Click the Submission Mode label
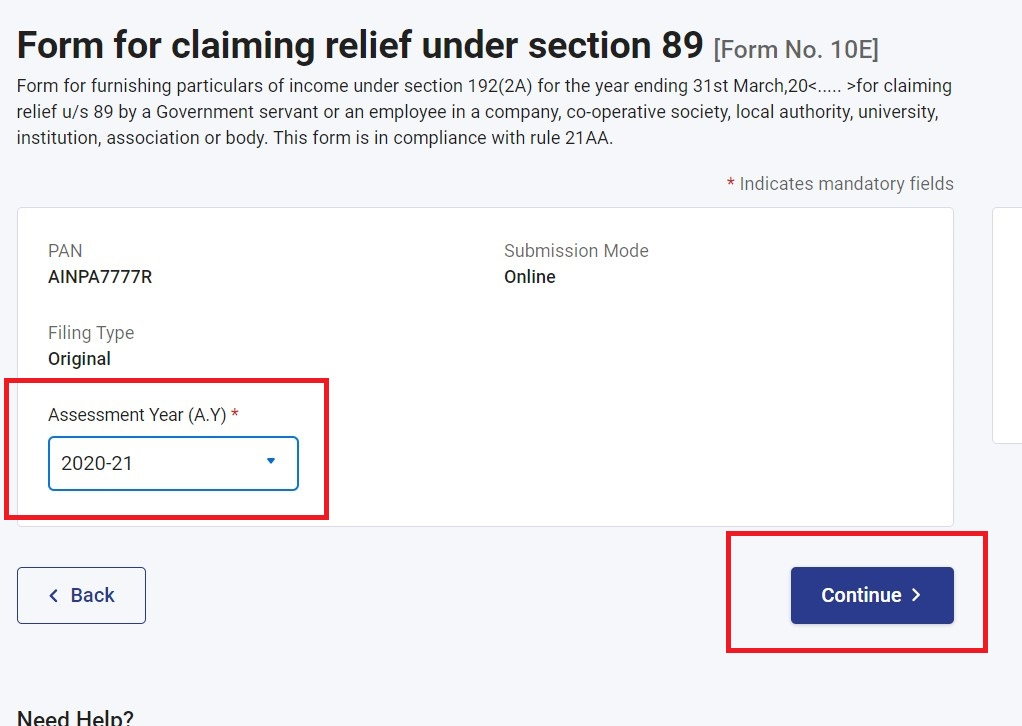The height and width of the screenshot is (726, 1022). pyautogui.click(x=576, y=251)
